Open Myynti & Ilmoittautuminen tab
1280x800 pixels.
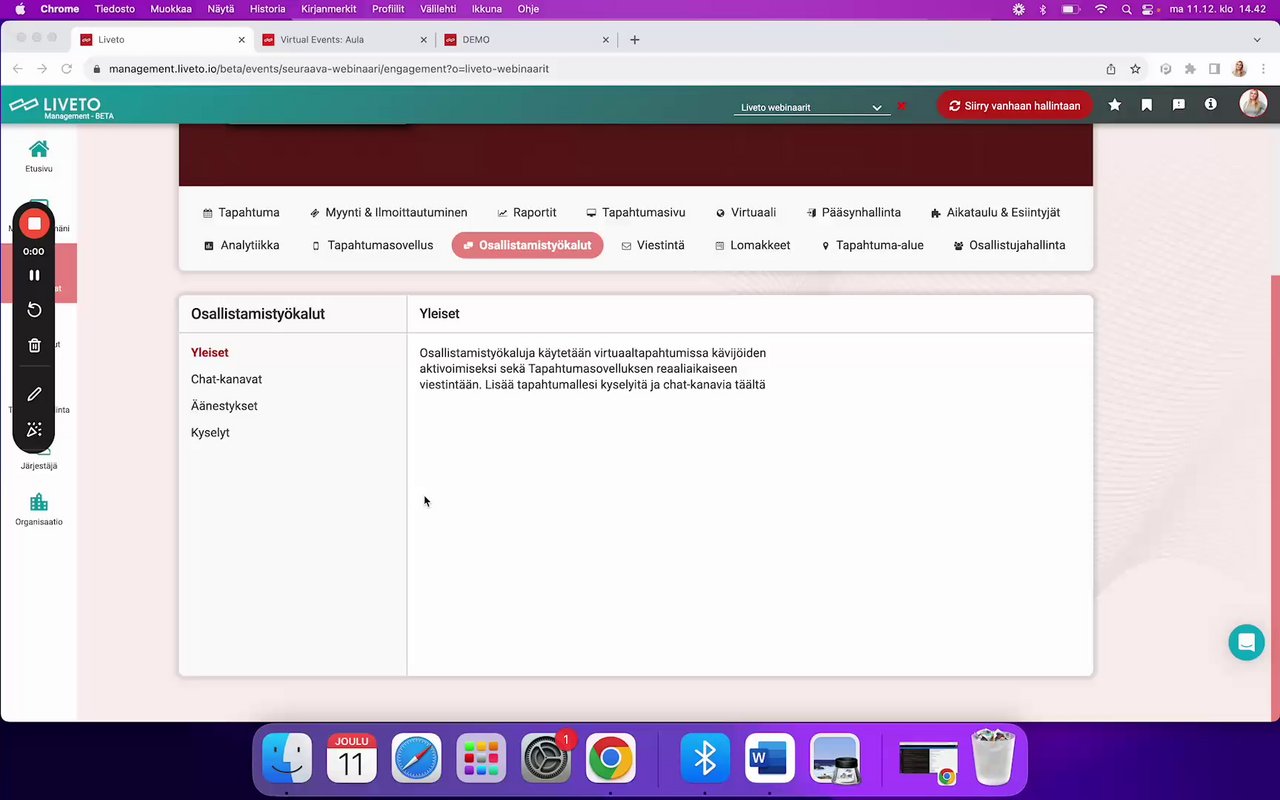tap(388, 212)
